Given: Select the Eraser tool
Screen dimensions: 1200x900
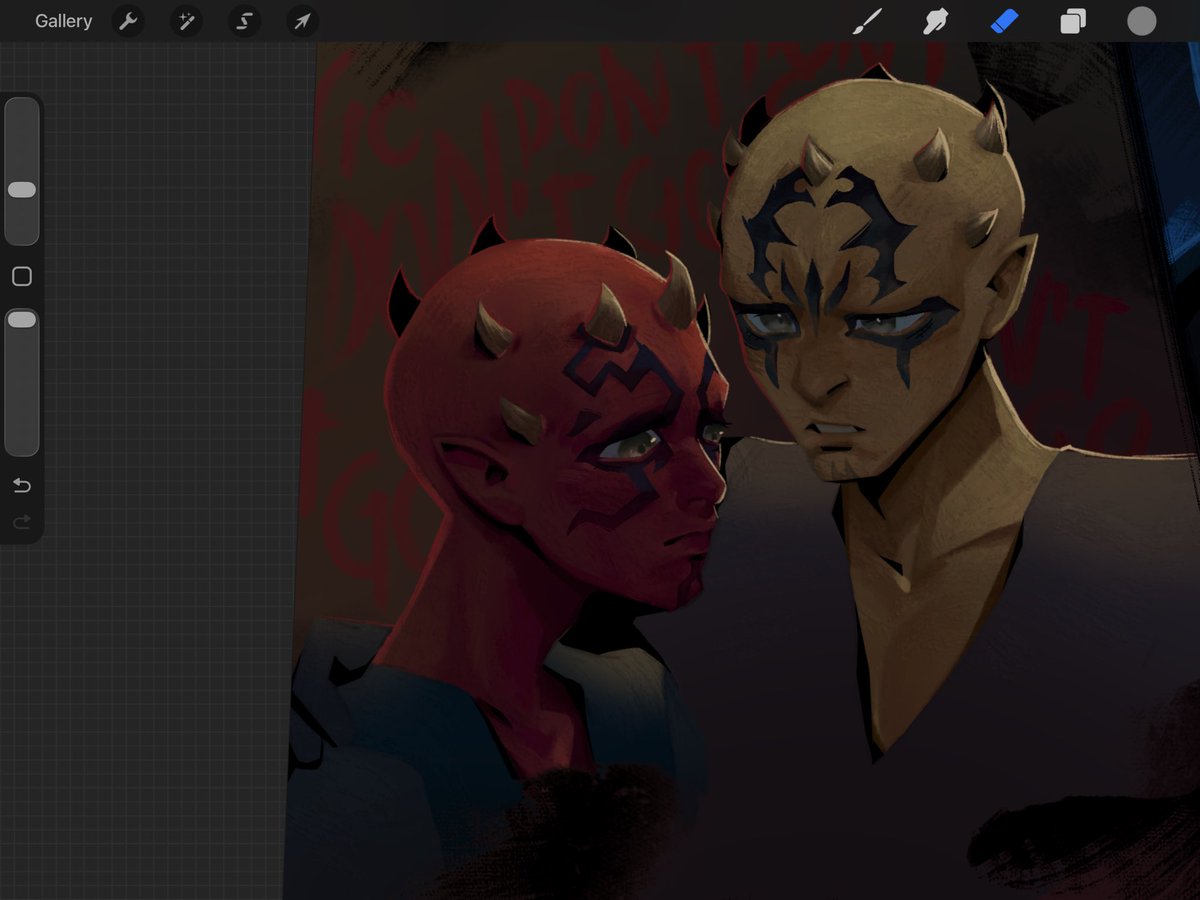Looking at the screenshot, I should pyautogui.click(x=1004, y=21).
